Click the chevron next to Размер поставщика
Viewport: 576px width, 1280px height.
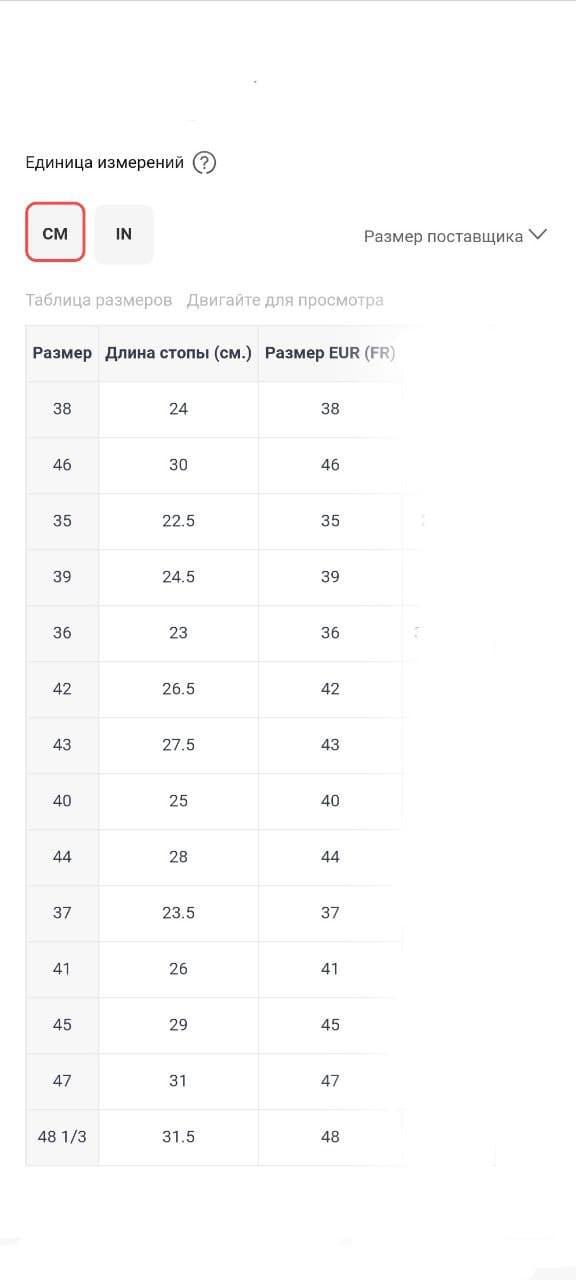pyautogui.click(x=538, y=235)
